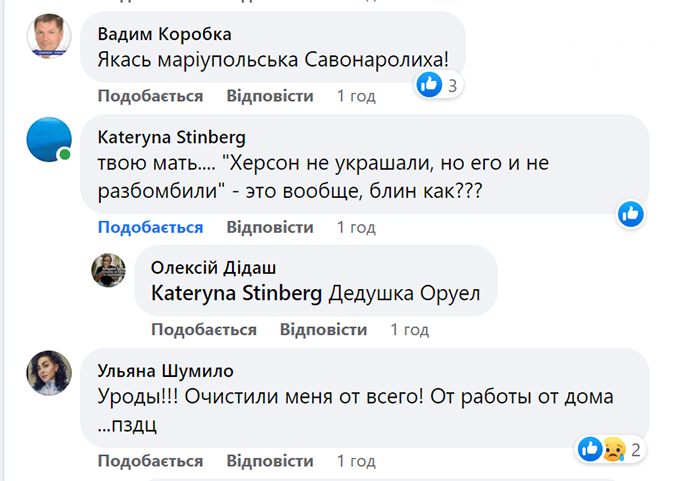
Task: Like Олексій Дідаш's reply
Action: (x=204, y=329)
